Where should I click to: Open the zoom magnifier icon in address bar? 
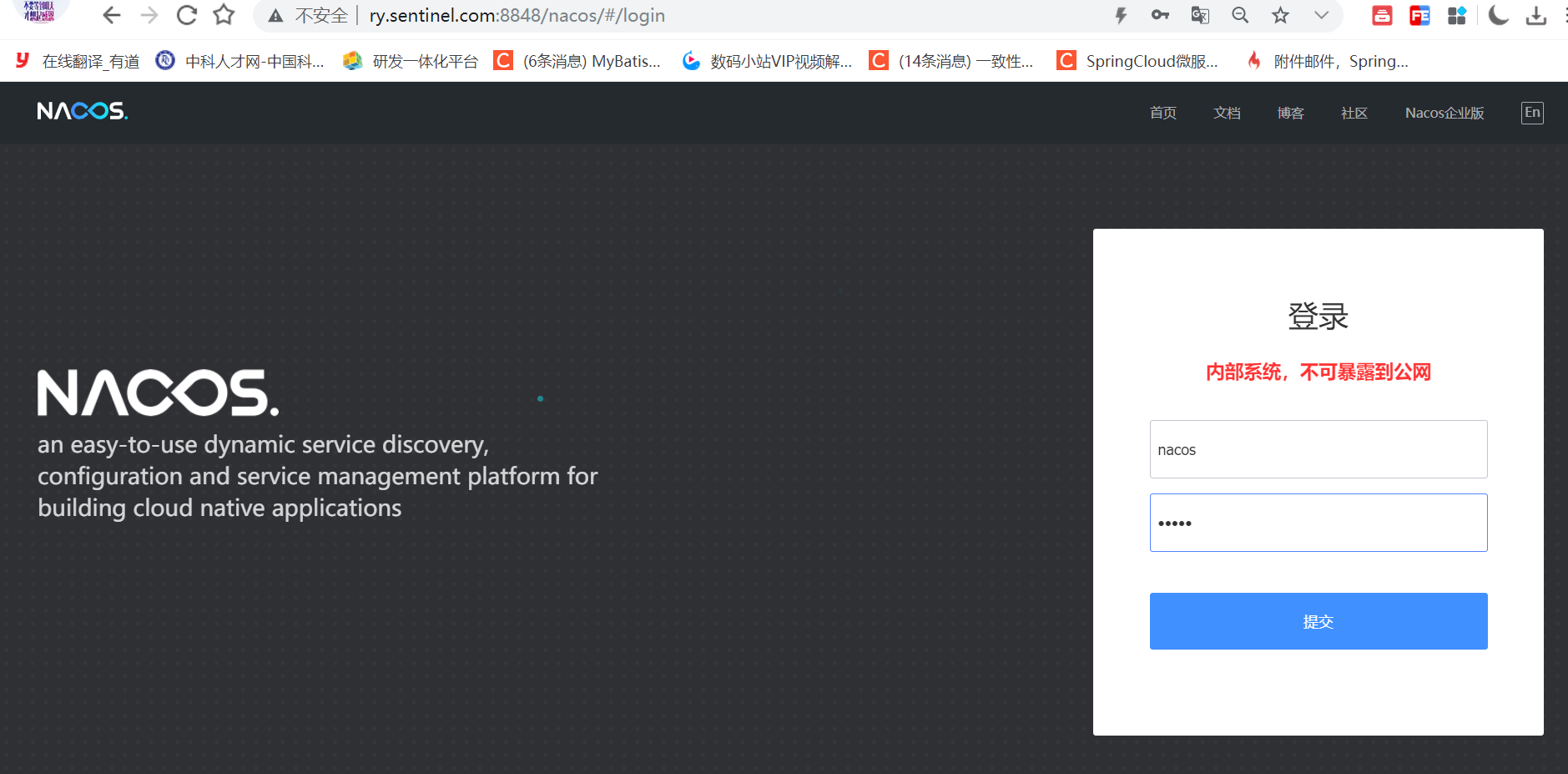(1240, 15)
